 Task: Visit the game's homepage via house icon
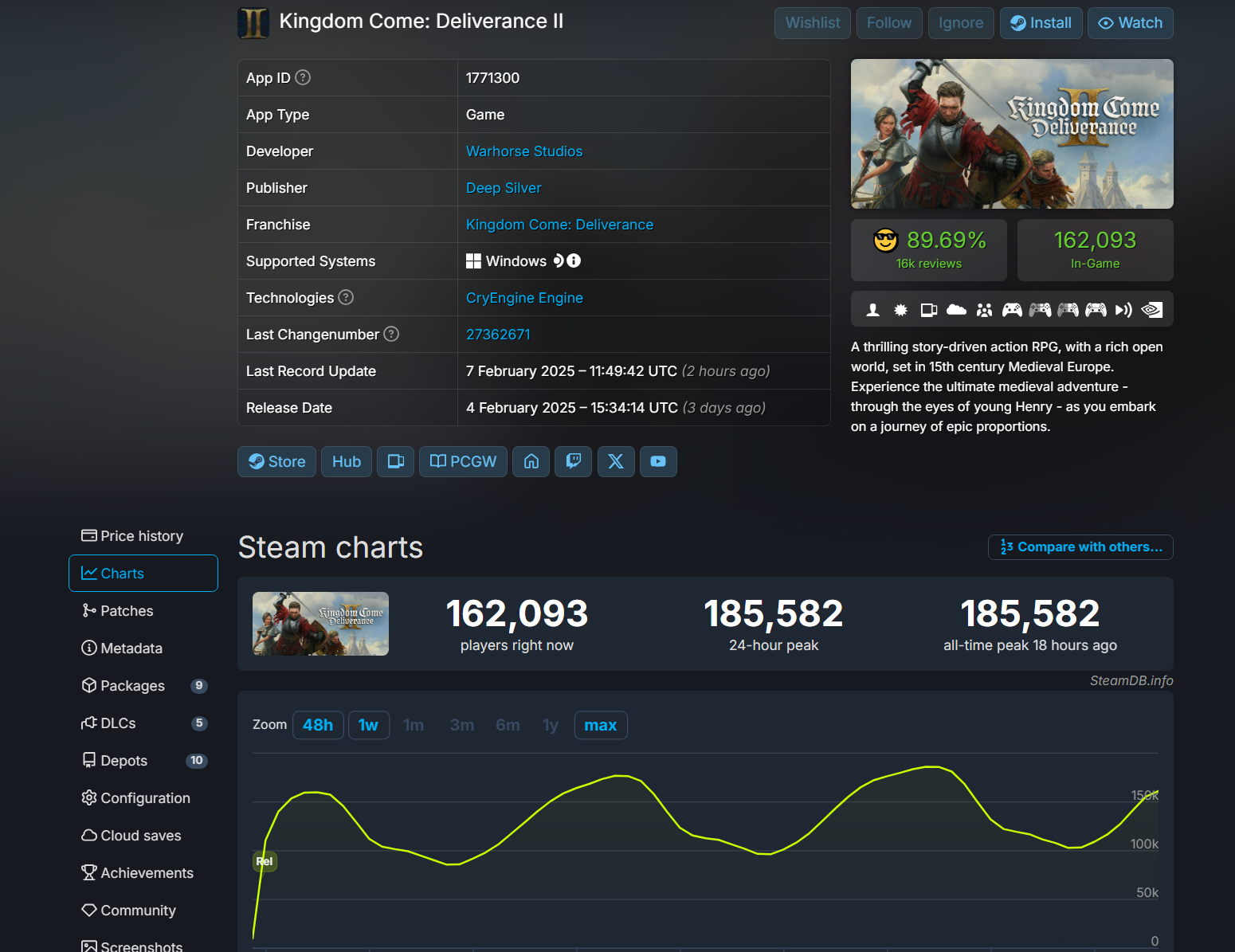[531, 462]
